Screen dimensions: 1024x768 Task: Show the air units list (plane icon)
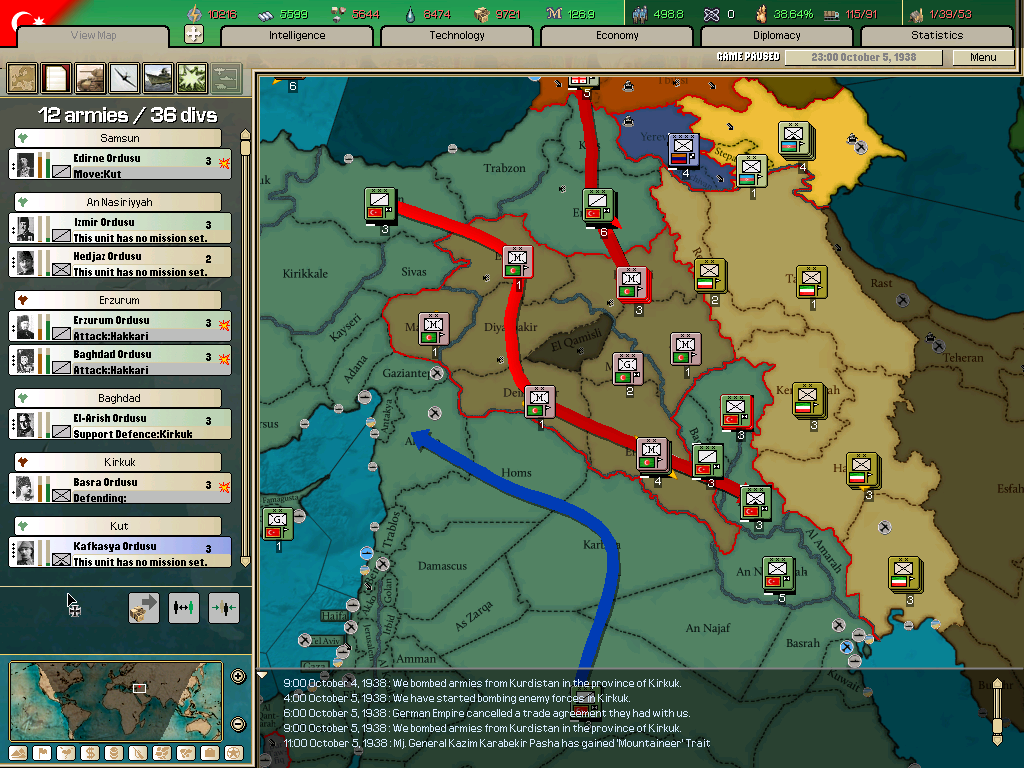[124, 78]
